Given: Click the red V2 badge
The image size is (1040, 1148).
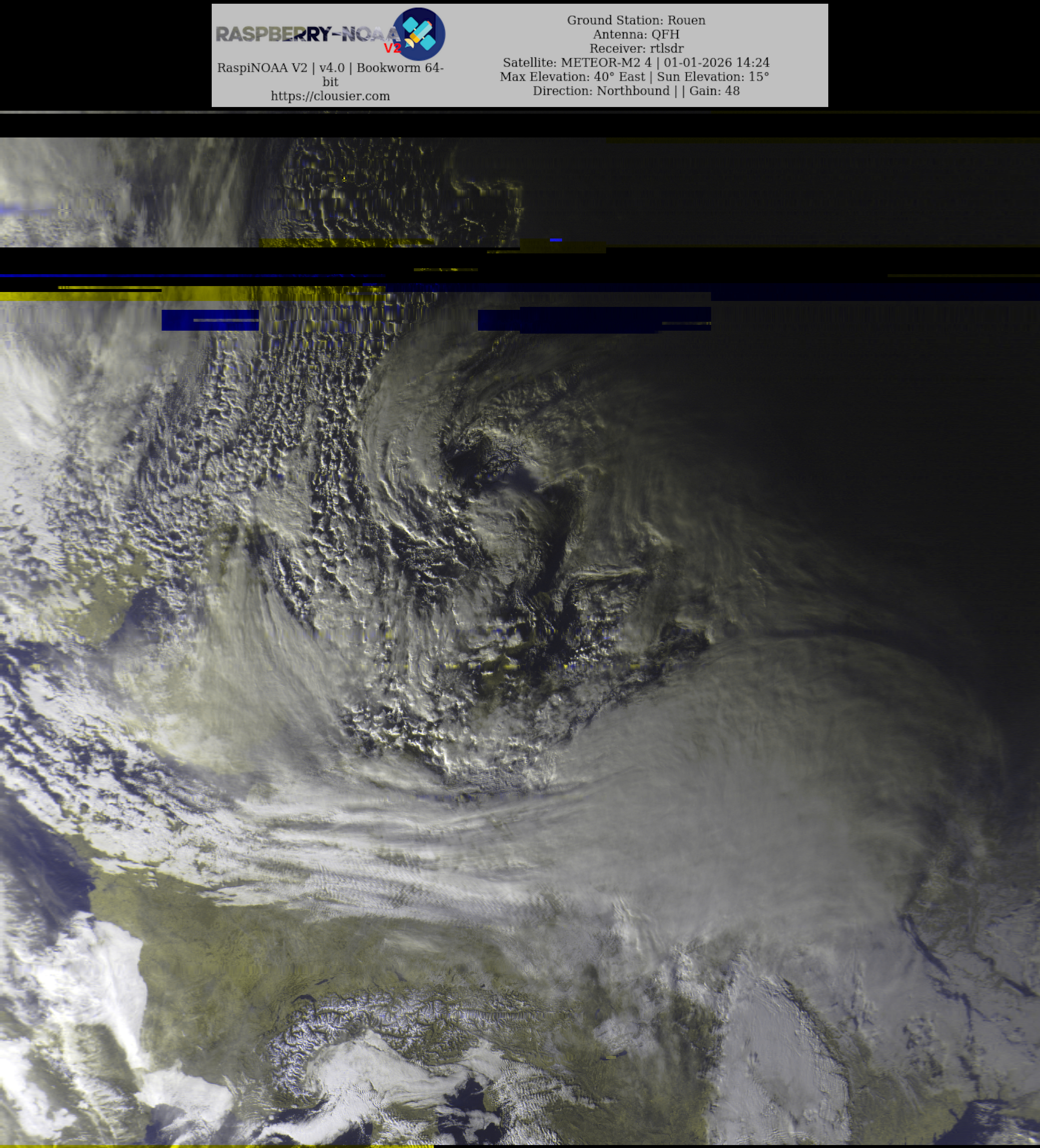Looking at the screenshot, I should [x=392, y=48].
